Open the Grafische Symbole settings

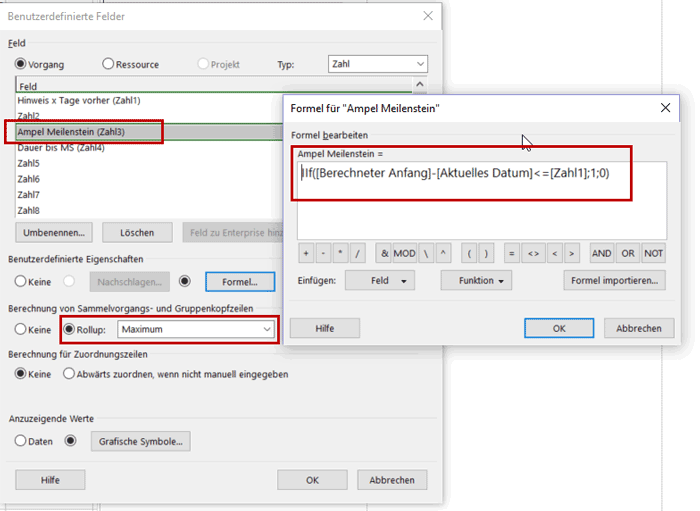pos(140,441)
